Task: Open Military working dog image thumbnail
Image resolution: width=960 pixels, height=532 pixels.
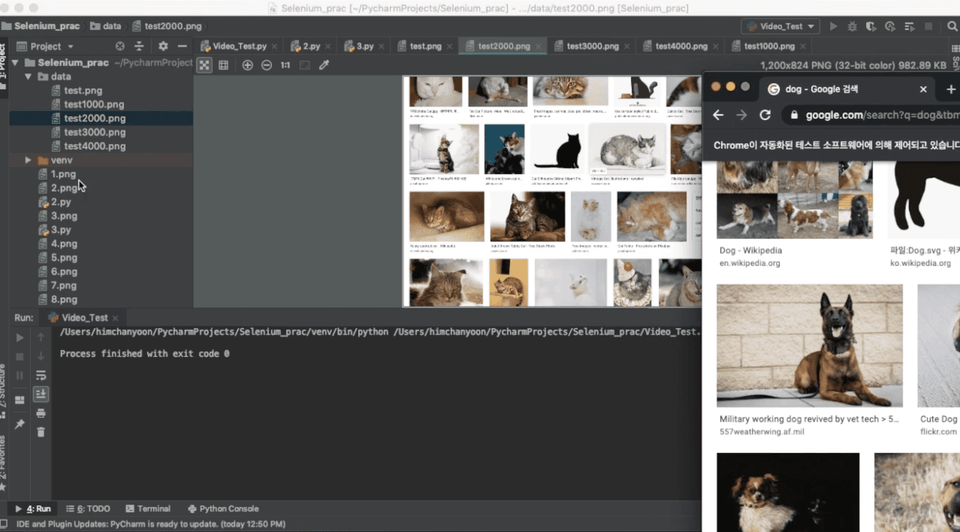Action: click(x=809, y=345)
